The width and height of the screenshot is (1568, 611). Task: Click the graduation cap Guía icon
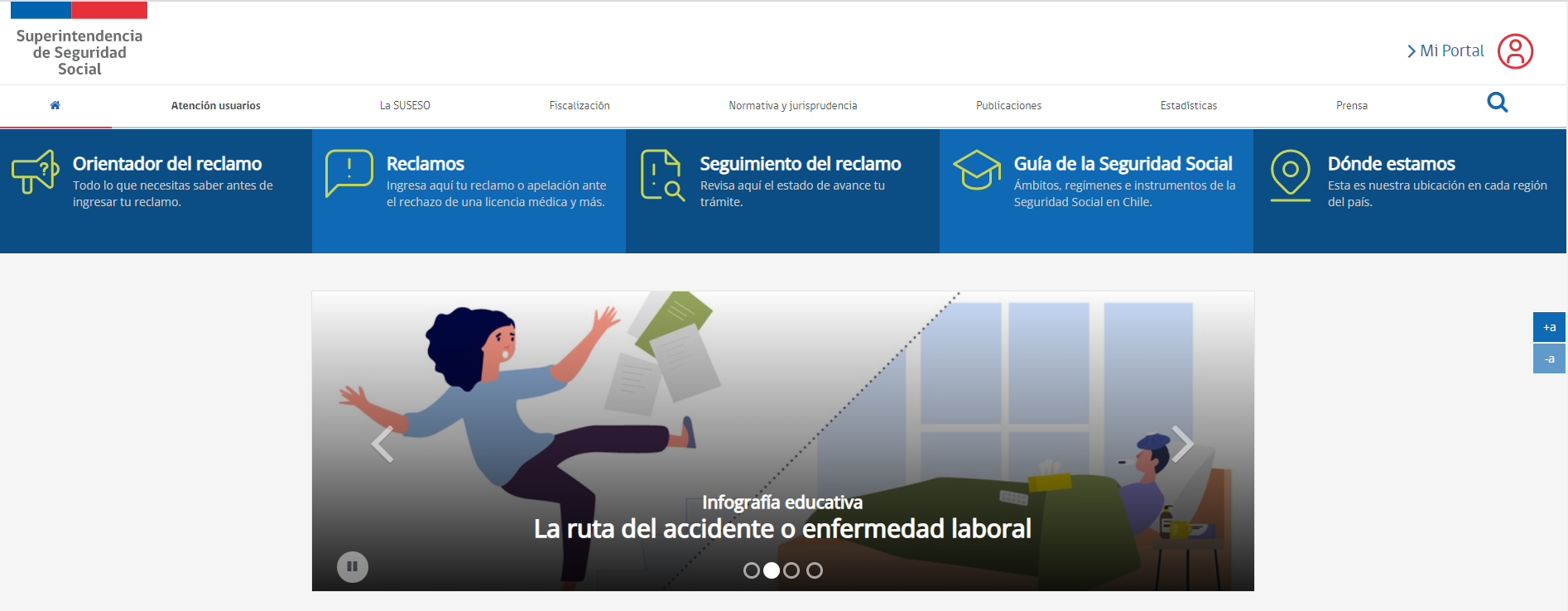coord(976,170)
